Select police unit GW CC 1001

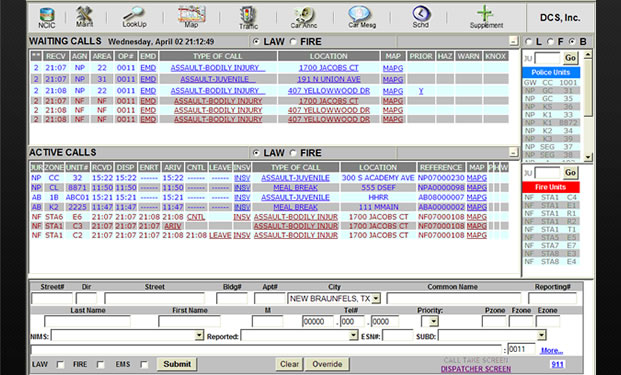point(551,83)
